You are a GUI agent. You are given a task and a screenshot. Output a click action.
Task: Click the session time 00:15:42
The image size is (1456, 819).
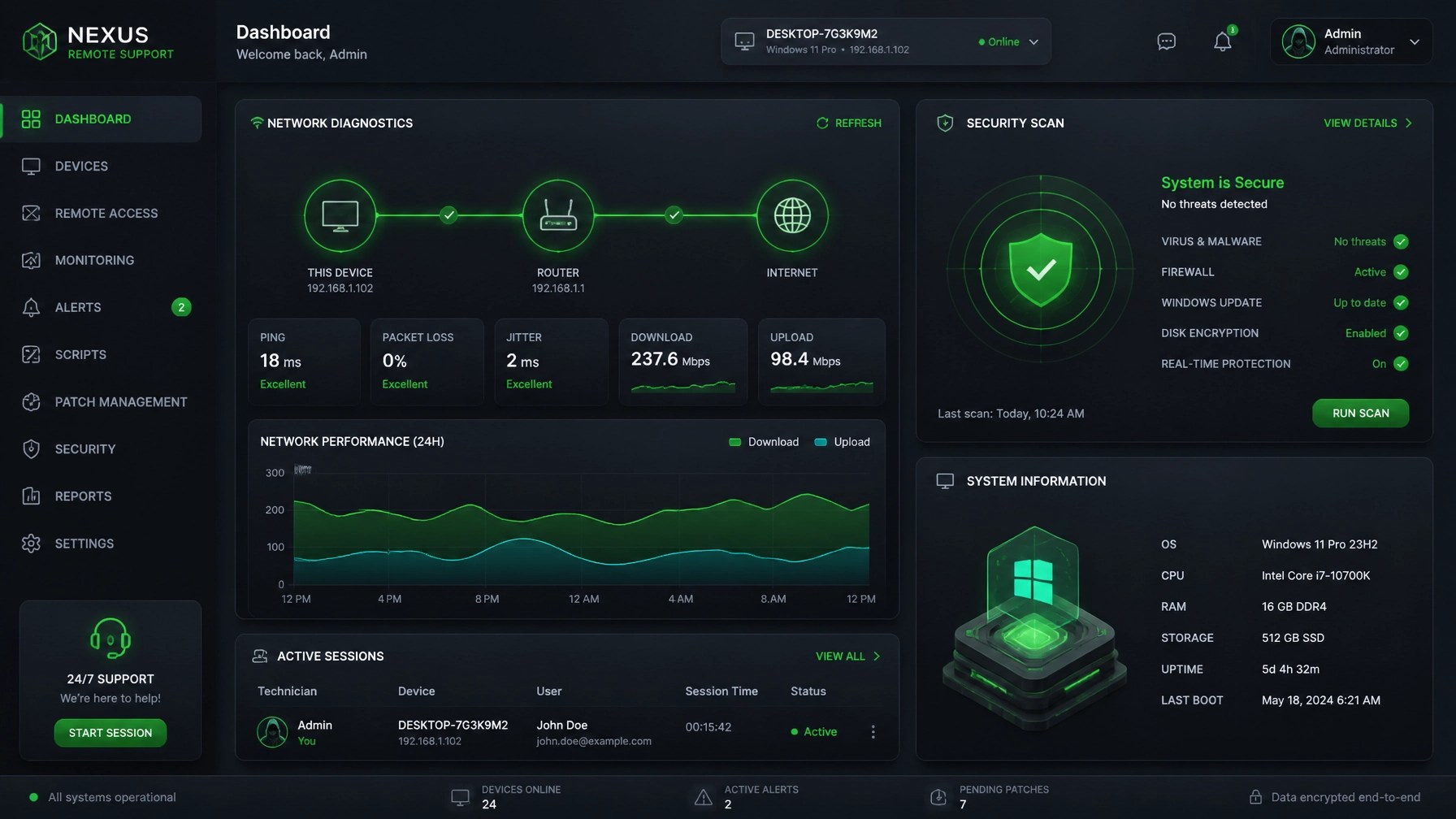708,727
